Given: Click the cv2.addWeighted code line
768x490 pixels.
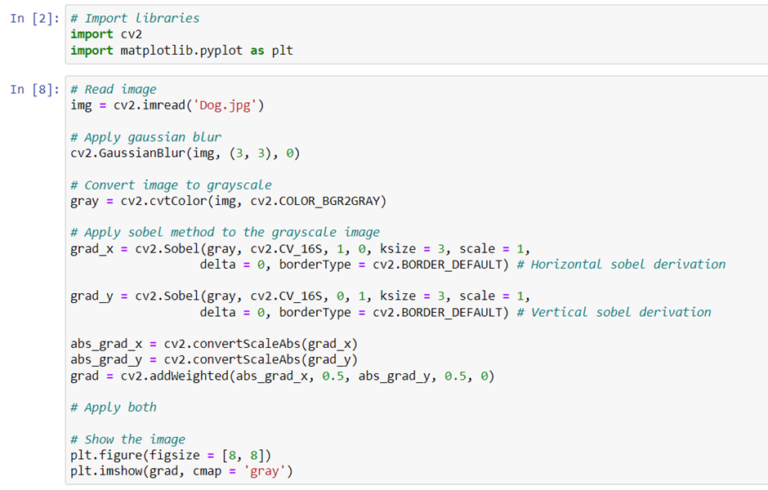Looking at the screenshot, I should tap(282, 376).
